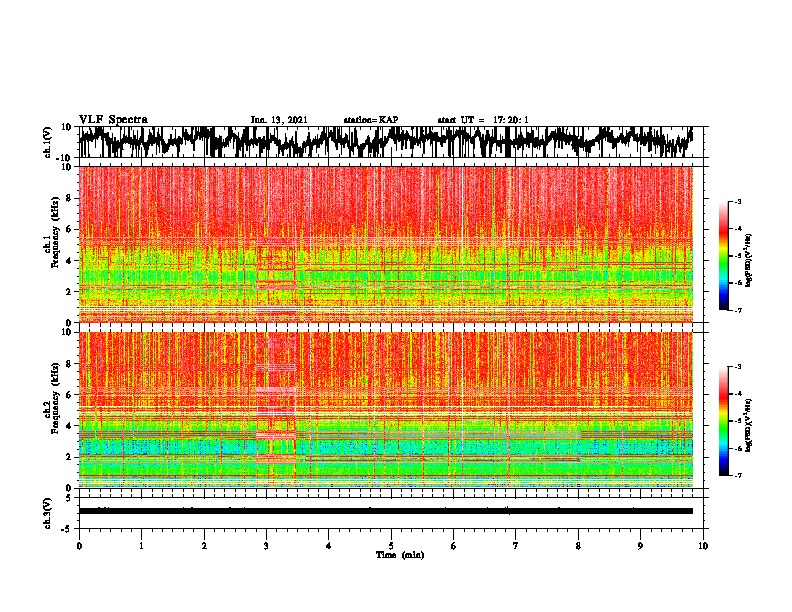Click time axis tick label "8"
Image resolution: width=792 pixels, height=612 pixels.
578,546
